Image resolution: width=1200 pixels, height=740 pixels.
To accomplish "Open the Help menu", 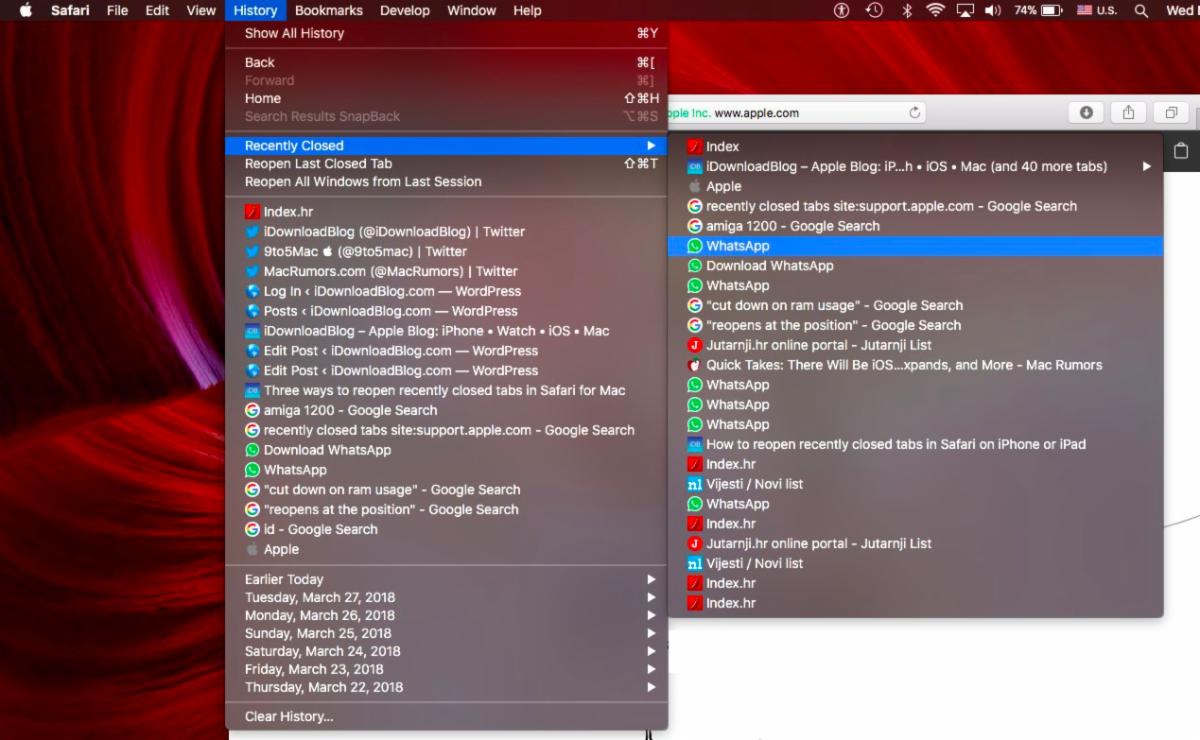I will (527, 10).
